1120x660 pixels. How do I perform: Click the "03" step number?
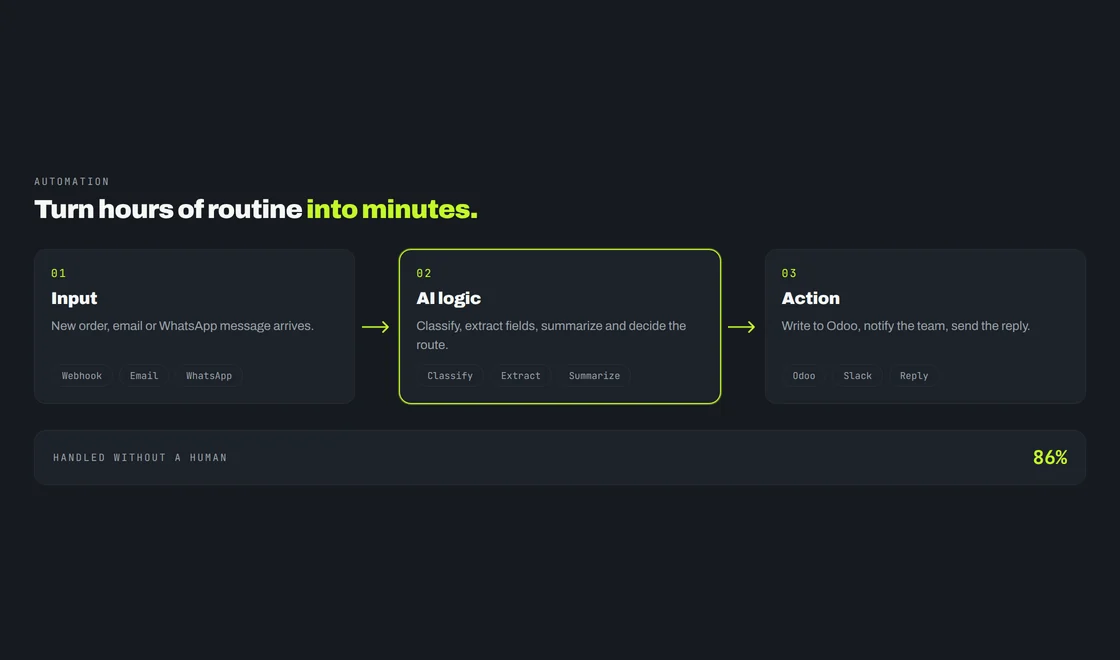(x=789, y=274)
